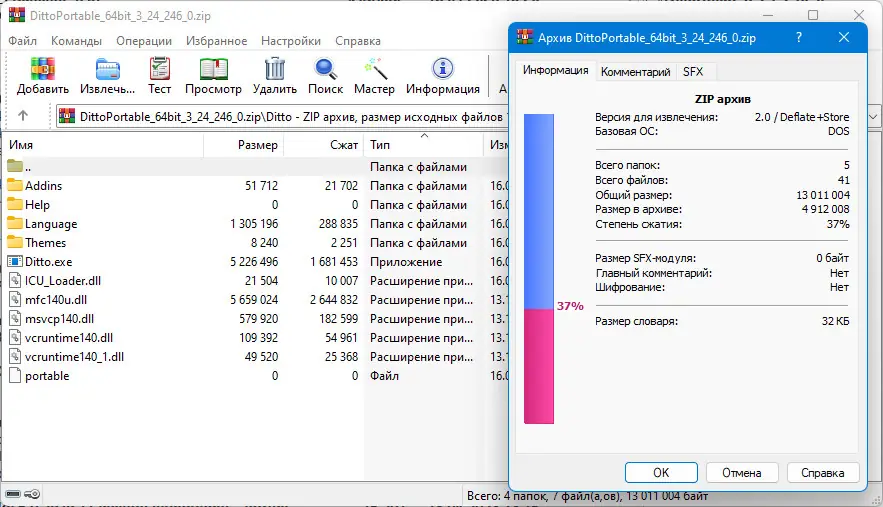This screenshot has width=883, height=507.
Task: Sort by the Имя column header
Action: (102, 145)
